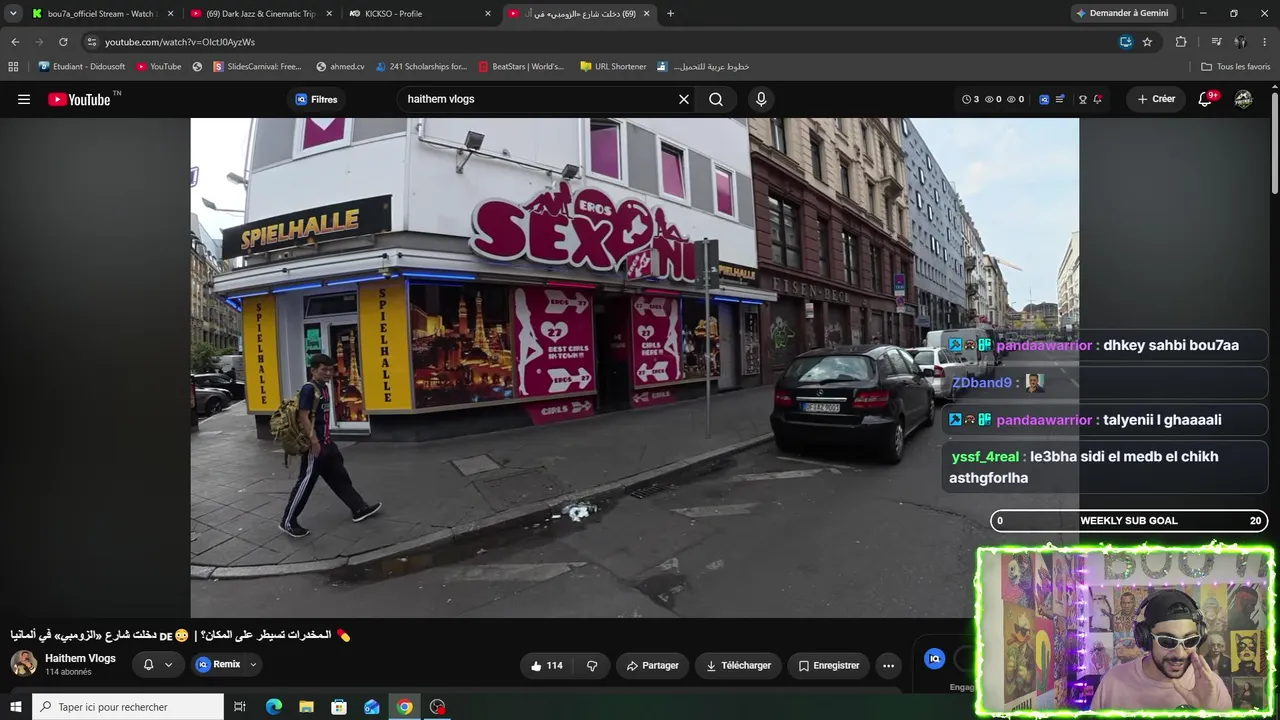Click the blue extension icon in address bar
The height and width of the screenshot is (720, 1280).
(1126, 42)
